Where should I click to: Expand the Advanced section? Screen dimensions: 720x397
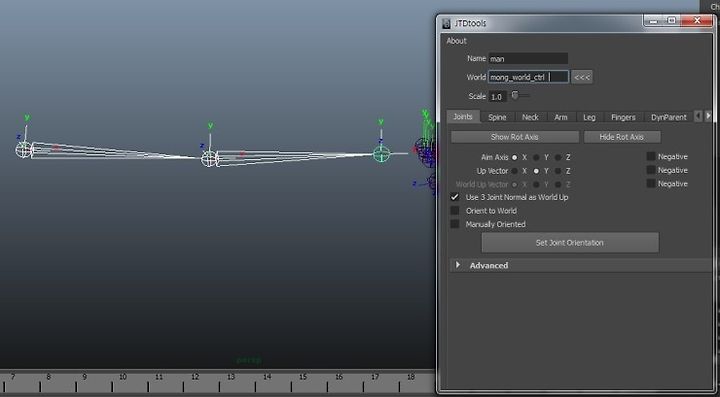coord(458,265)
